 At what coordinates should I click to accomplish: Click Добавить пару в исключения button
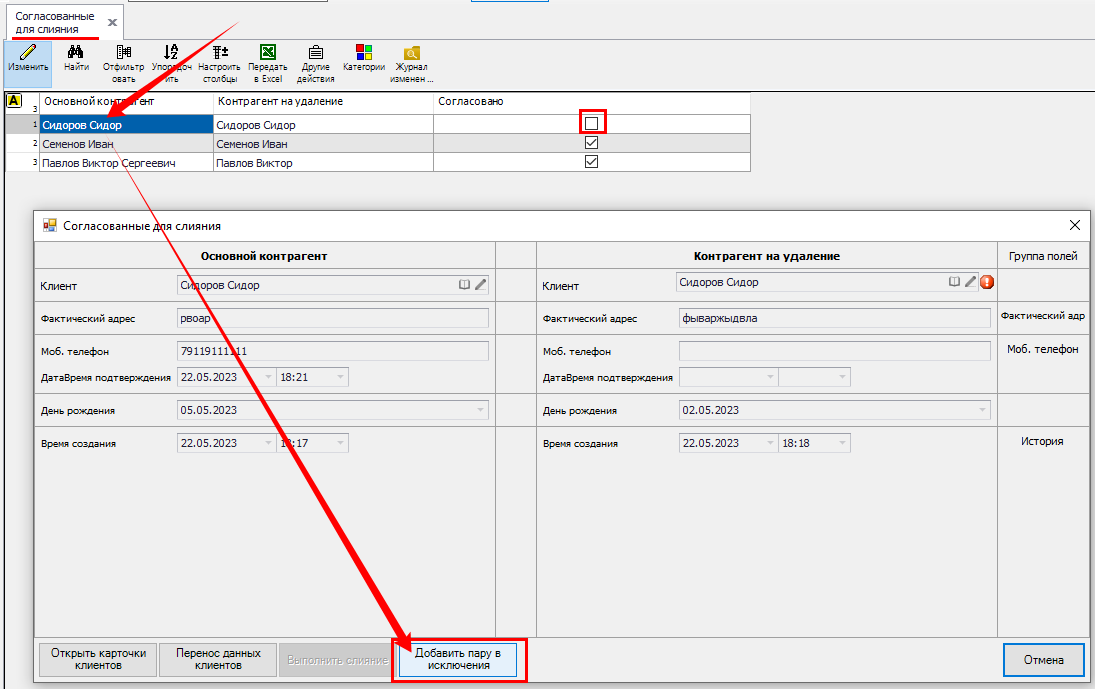click(459, 659)
